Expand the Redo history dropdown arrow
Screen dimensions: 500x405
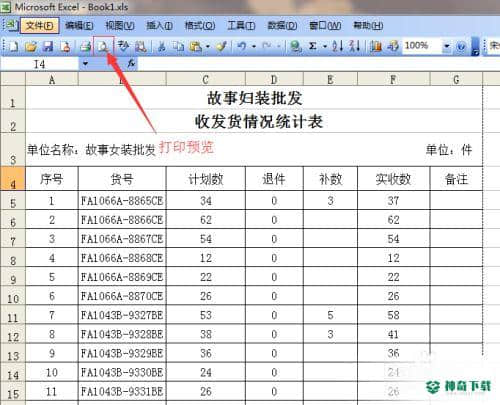click(279, 46)
